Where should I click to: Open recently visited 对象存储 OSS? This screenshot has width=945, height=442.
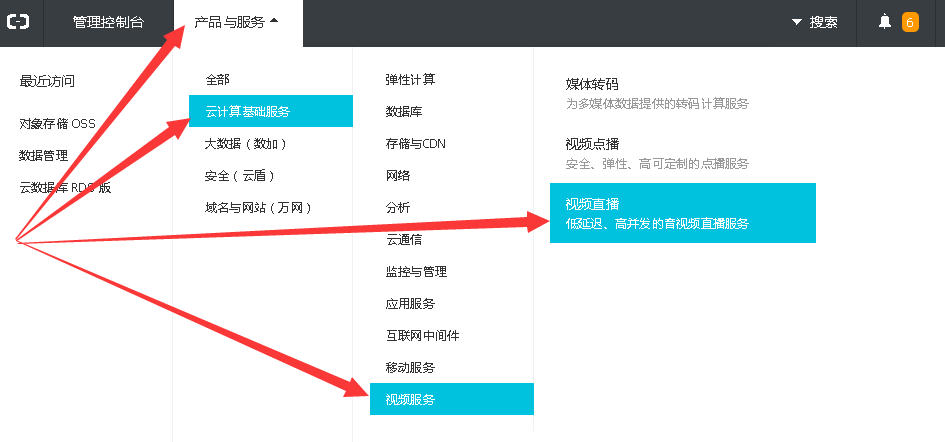(x=57, y=124)
